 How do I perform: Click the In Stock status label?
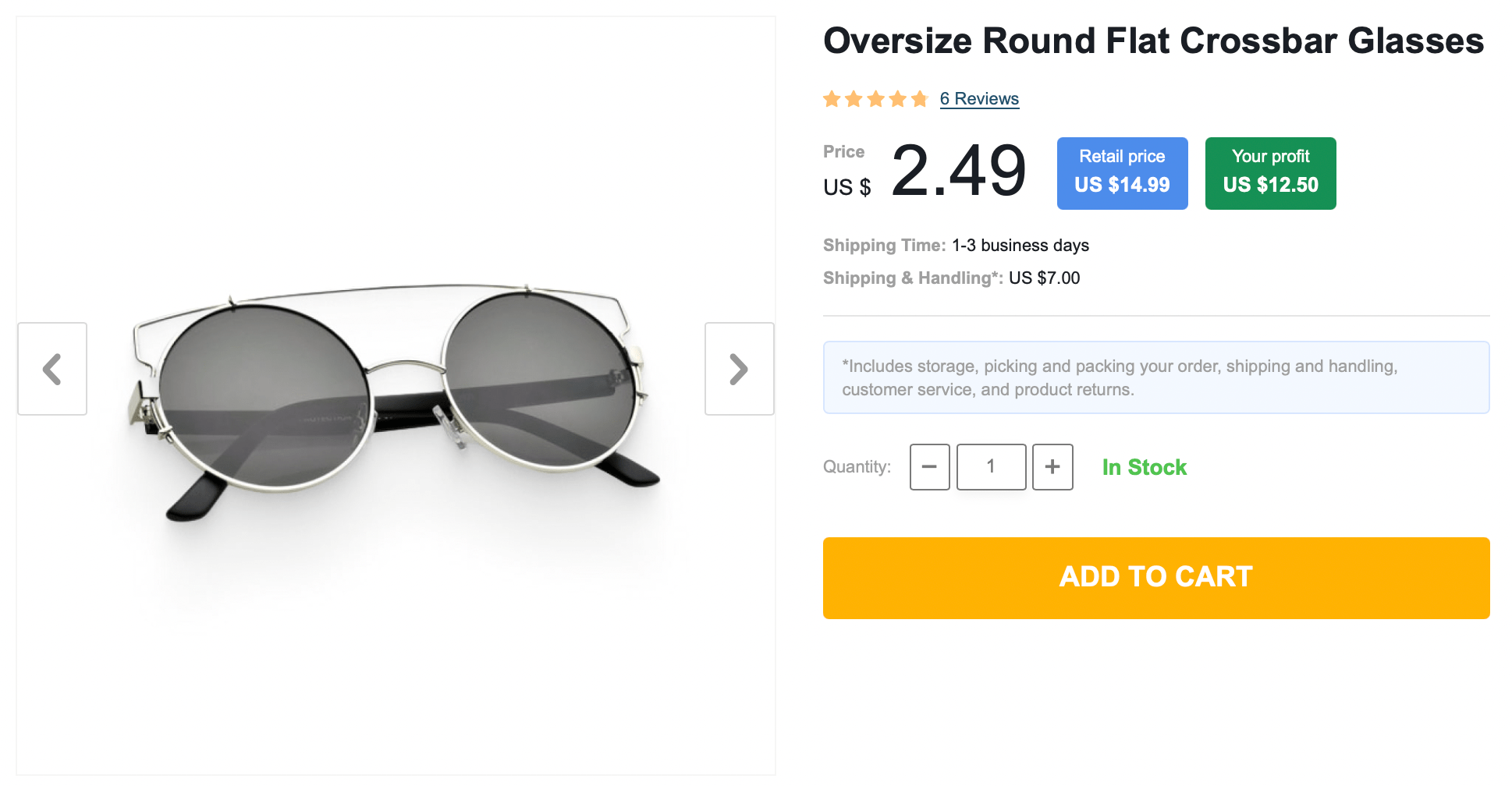(1144, 467)
